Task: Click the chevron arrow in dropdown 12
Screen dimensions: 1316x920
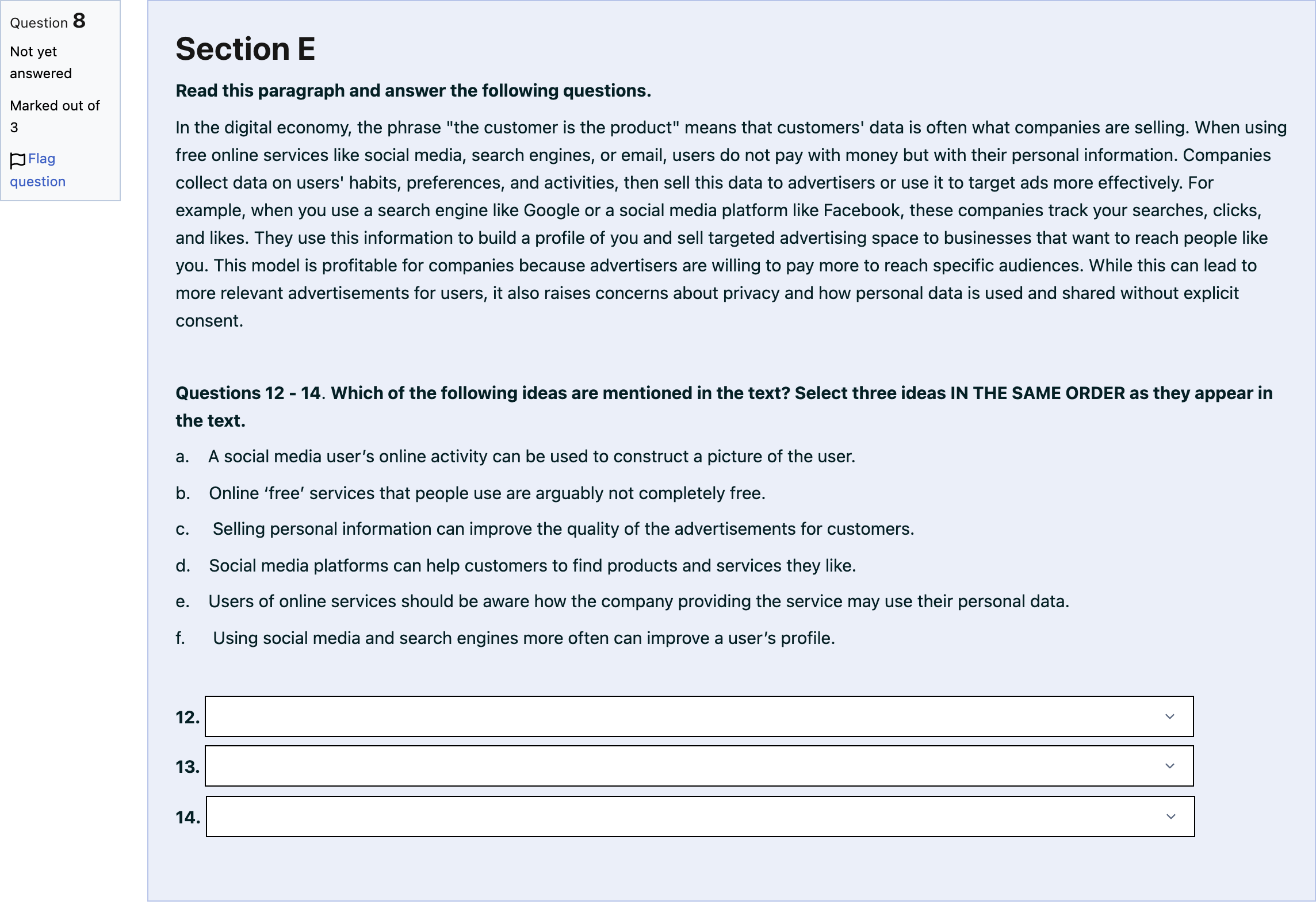Action: [x=1169, y=716]
